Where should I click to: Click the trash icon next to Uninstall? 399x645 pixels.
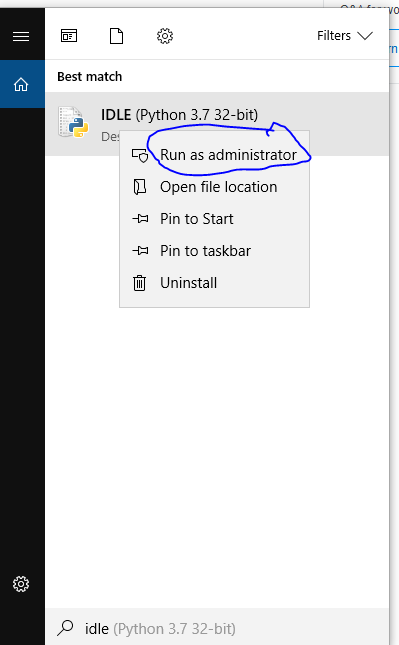point(139,283)
